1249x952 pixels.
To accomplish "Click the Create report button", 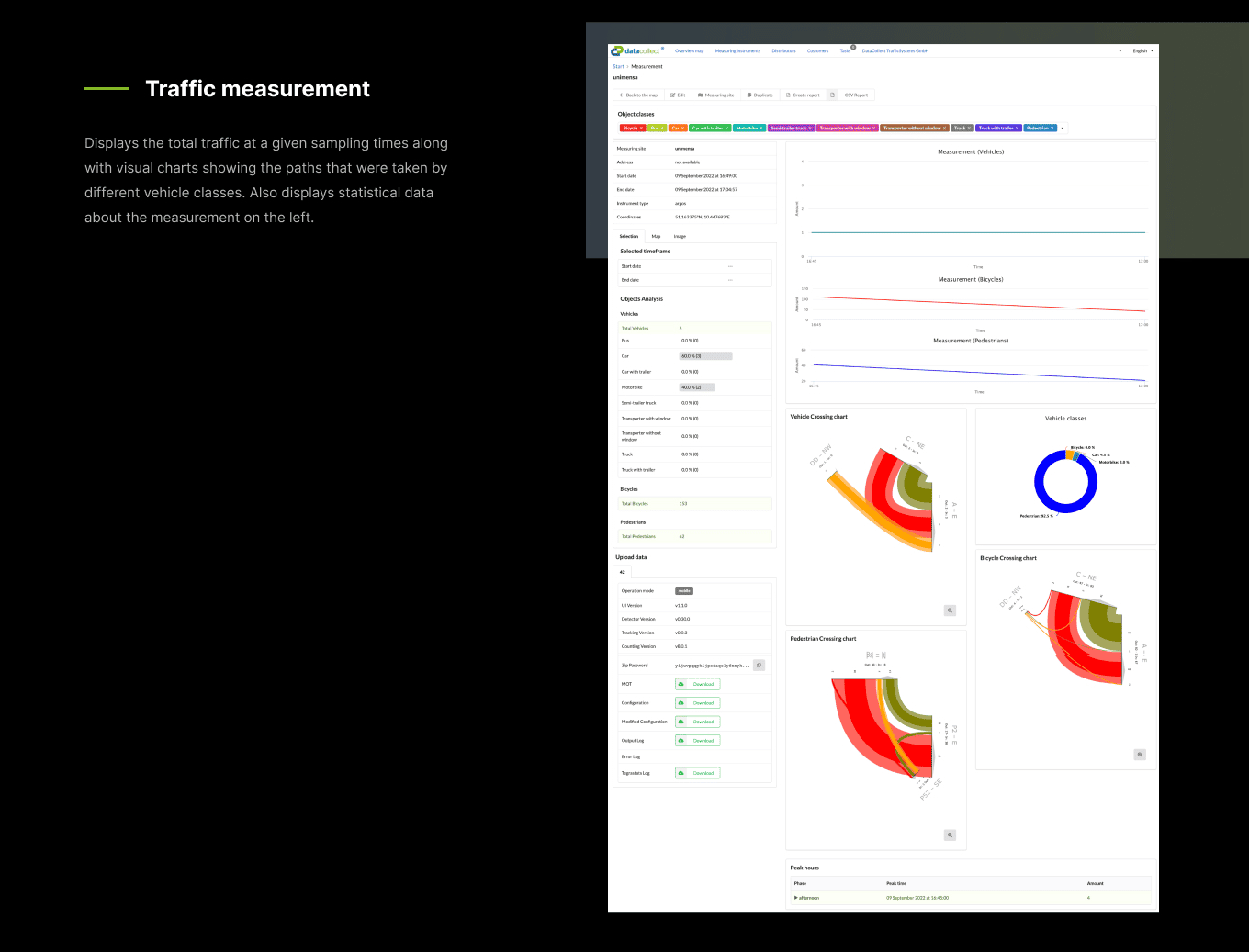I will (803, 95).
